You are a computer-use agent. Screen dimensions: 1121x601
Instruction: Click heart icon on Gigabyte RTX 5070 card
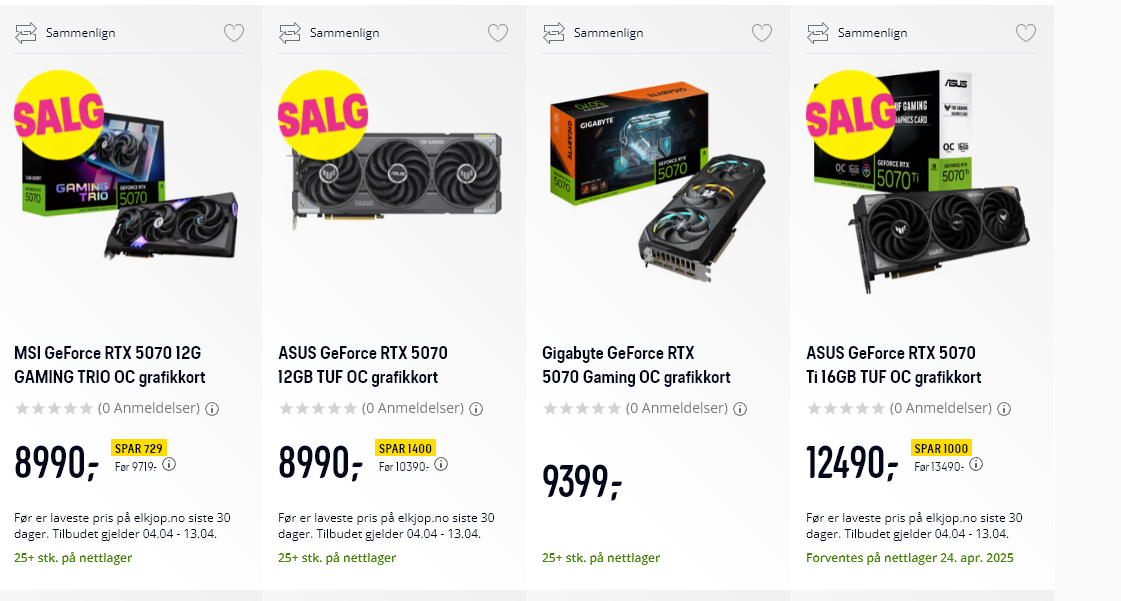tap(762, 33)
